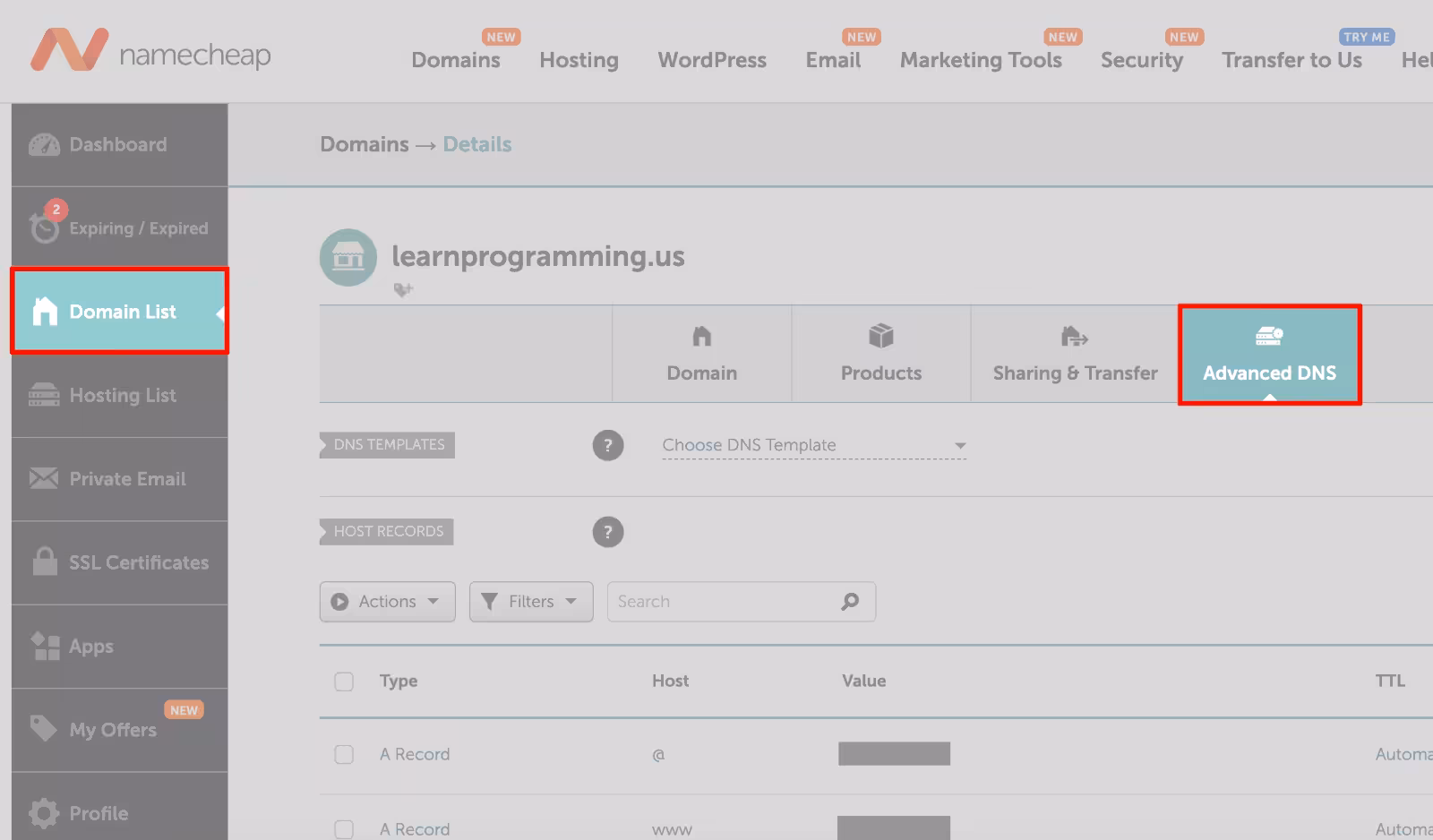This screenshot has width=1433, height=840.
Task: Select Private Email in the sidebar
Action: click(127, 479)
